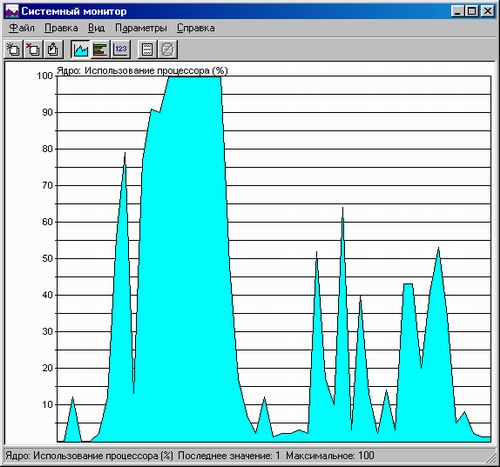Click the status bar showing Последнее значение
This screenshot has height=467, width=500.
point(229,455)
